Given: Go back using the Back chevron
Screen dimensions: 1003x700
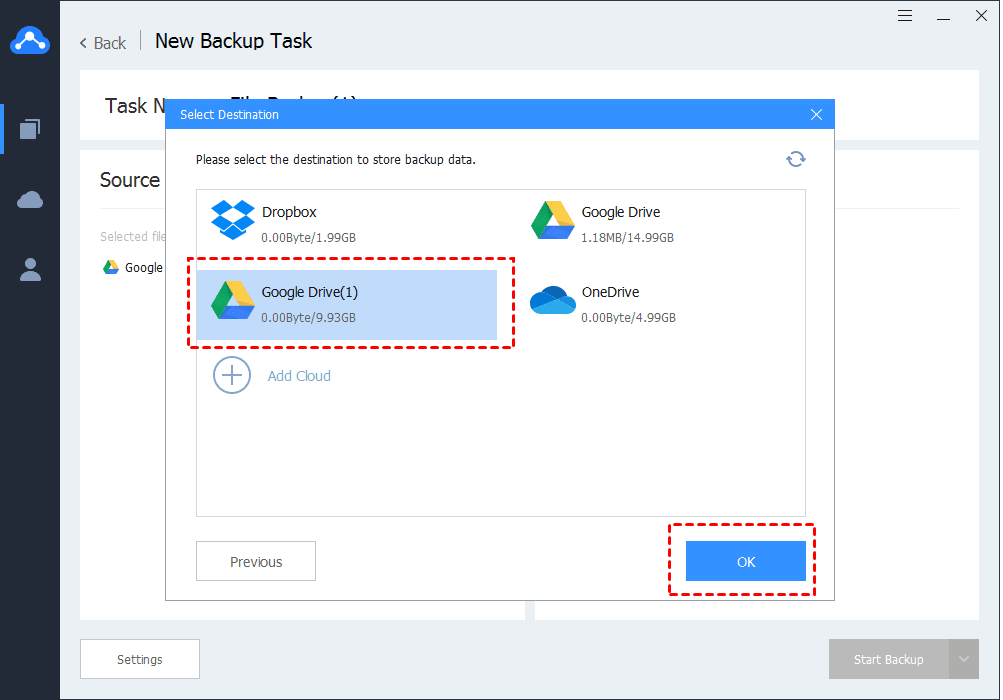Looking at the screenshot, I should click(83, 43).
